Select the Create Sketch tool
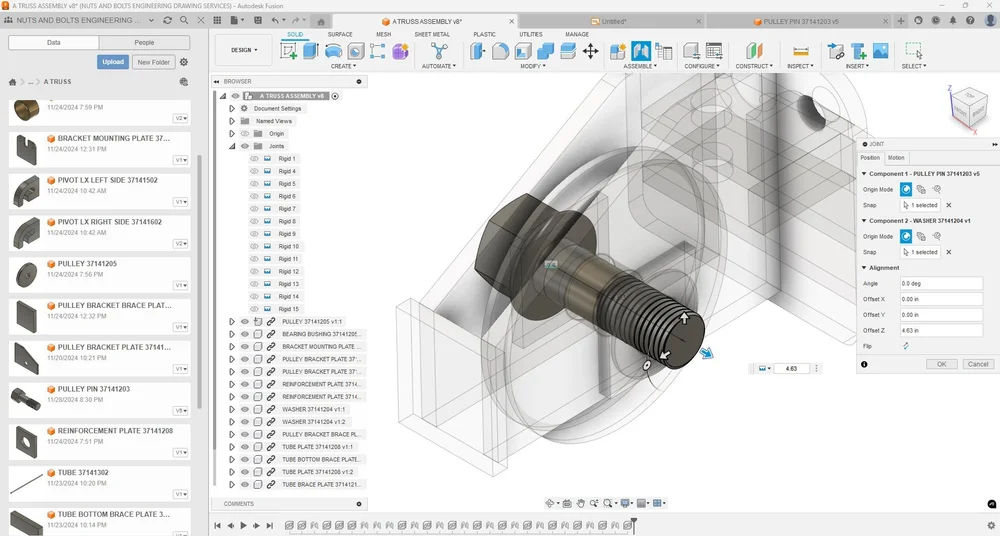The image size is (1000, 536). 289,51
